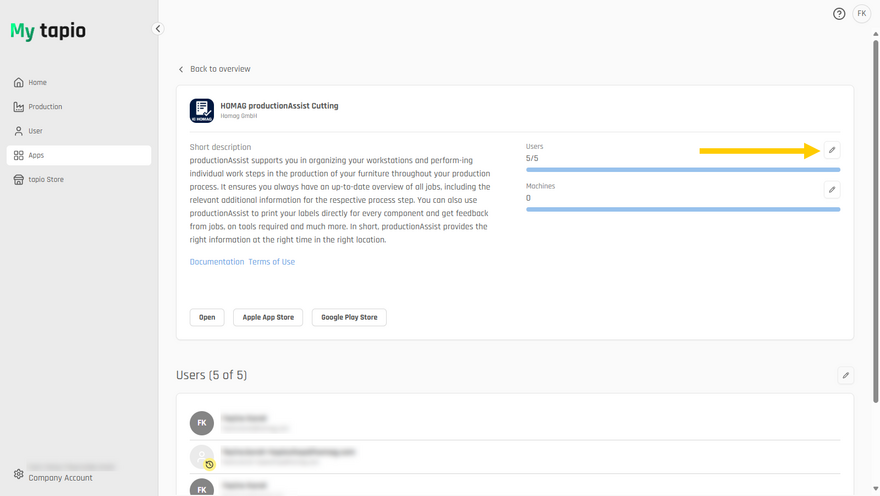Click the scrollbar up arrow
This screenshot has height=496, width=880.
[x=876, y=34]
